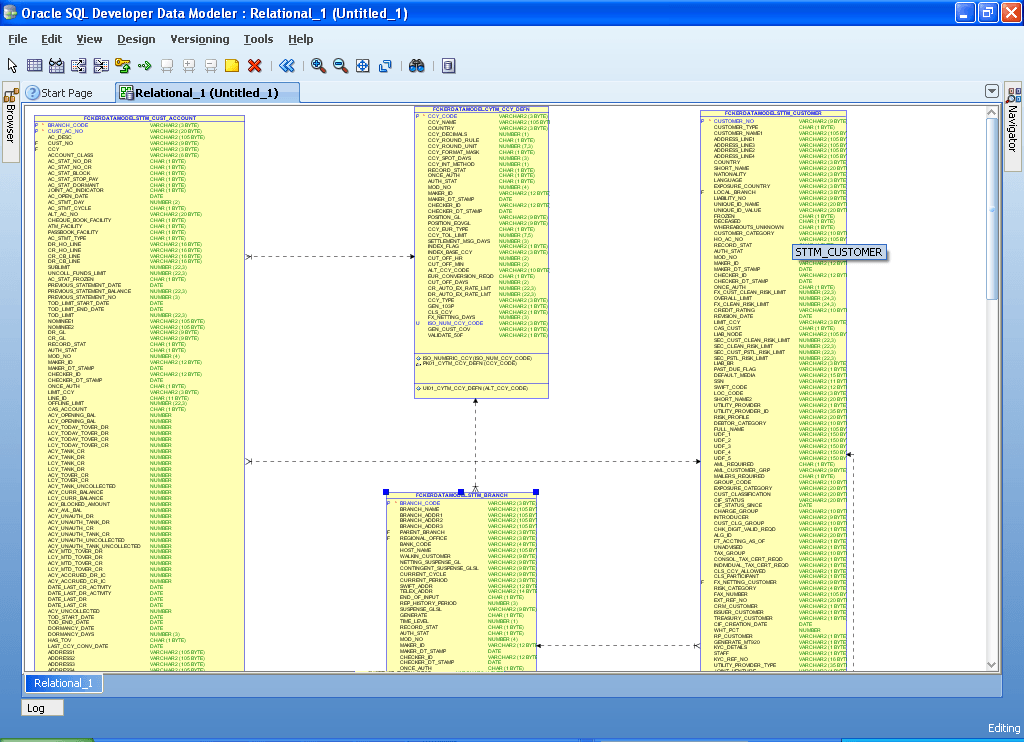The height and width of the screenshot is (742, 1024).
Task: Add a note with the yellow Note icon
Action: coord(234,65)
